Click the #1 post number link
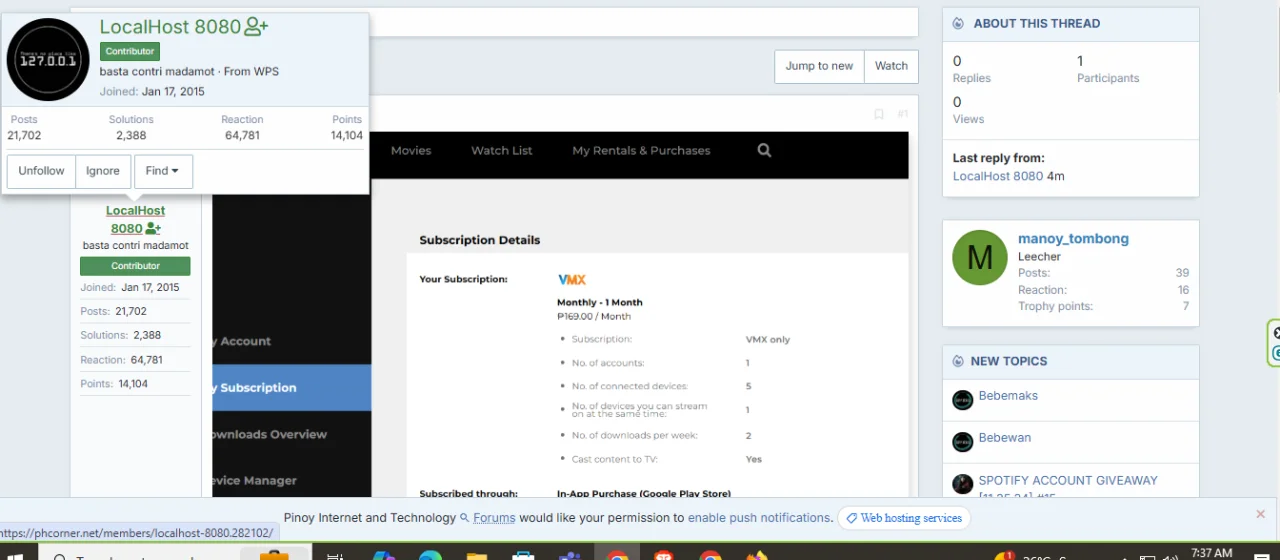The image size is (1280, 560). pyautogui.click(x=902, y=114)
